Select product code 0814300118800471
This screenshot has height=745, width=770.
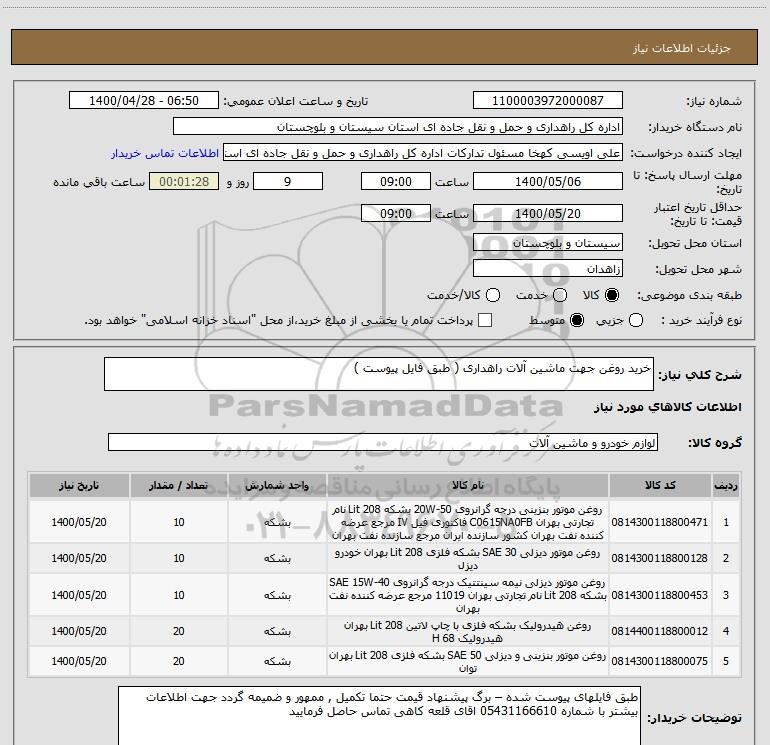[660, 522]
